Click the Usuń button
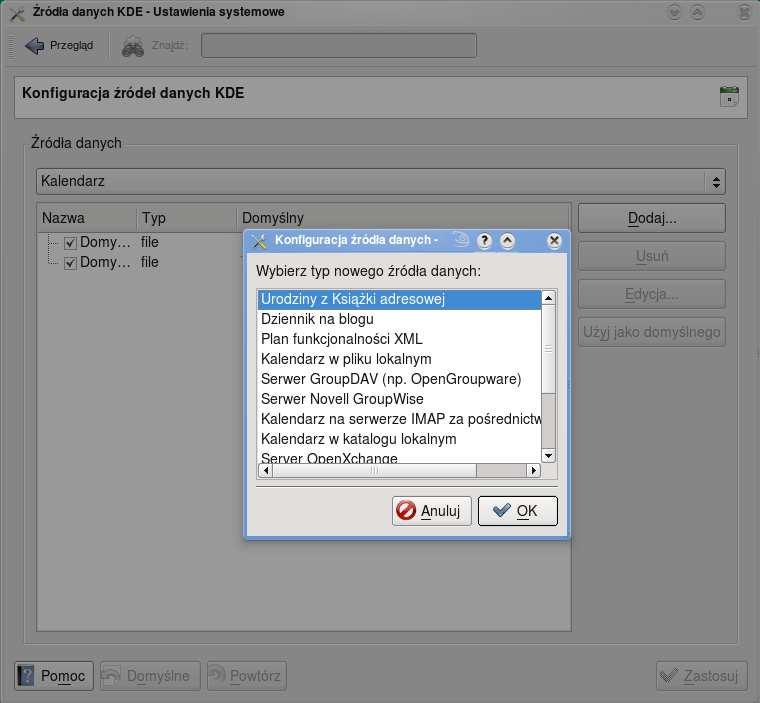Screen dimensions: 760x703 651,256
